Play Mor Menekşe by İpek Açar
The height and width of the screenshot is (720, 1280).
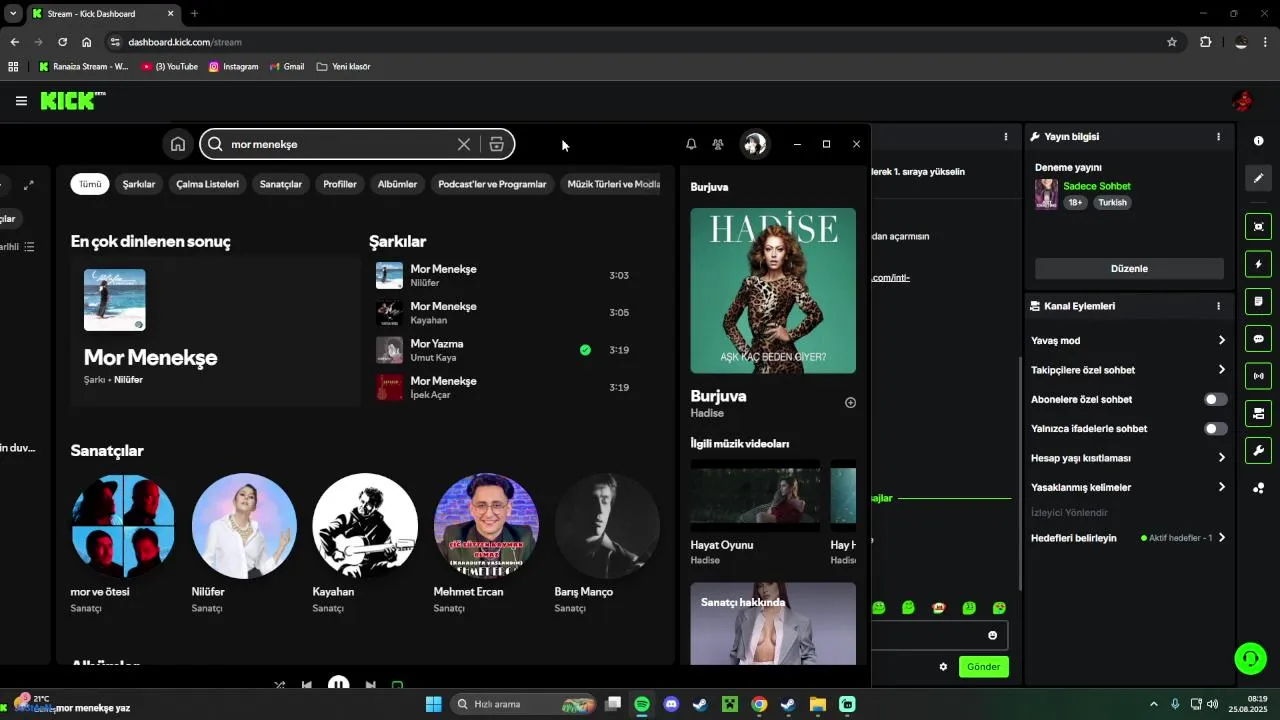pos(517,388)
